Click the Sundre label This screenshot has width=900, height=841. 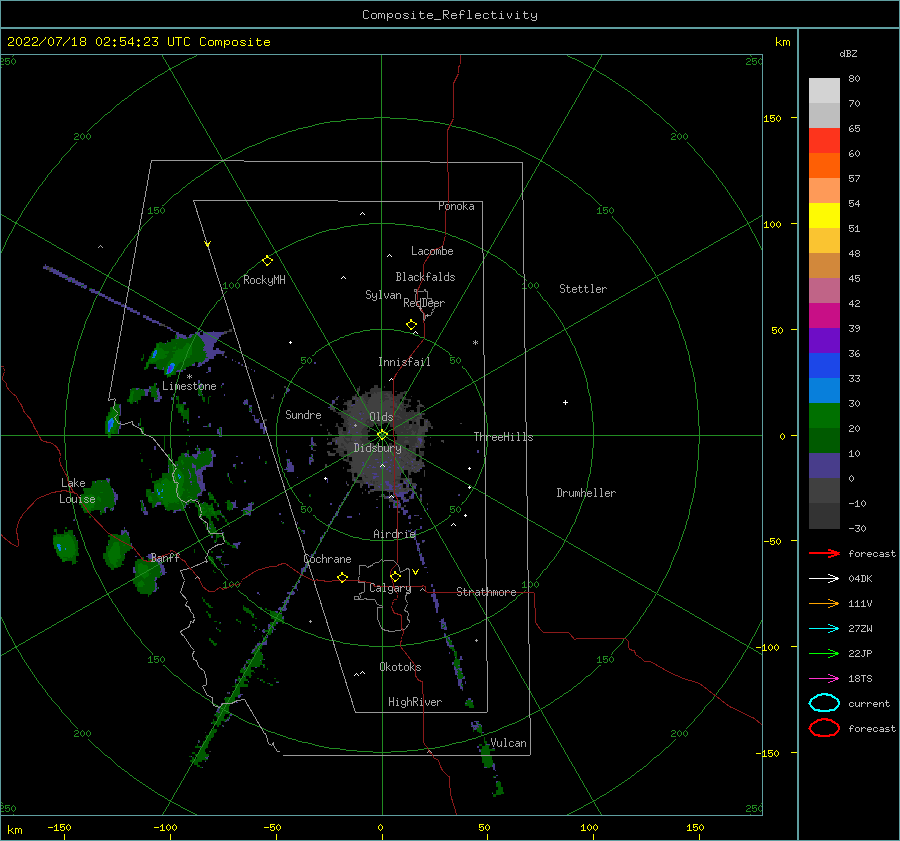pos(303,414)
